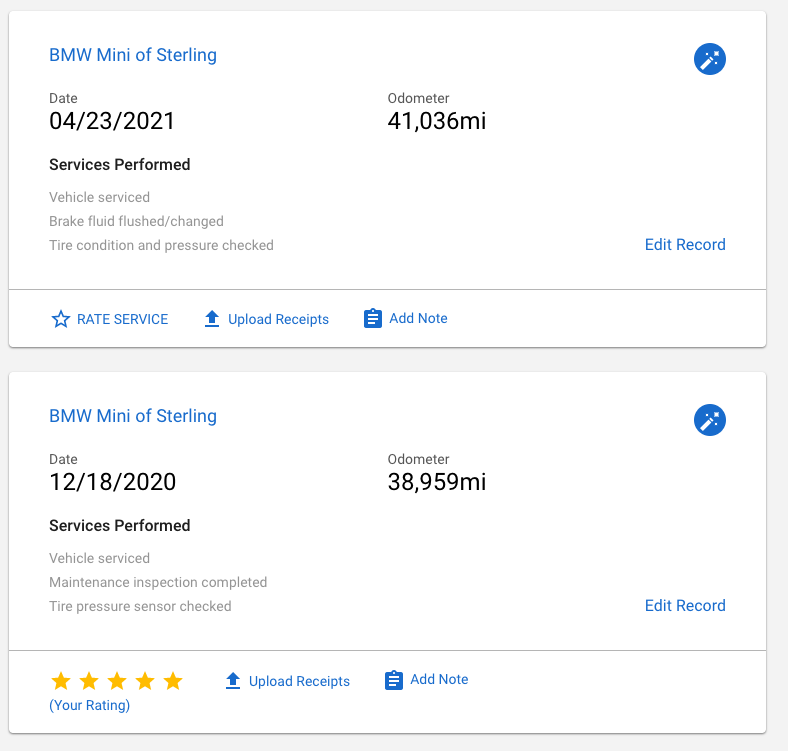Click the magic wand icon on the 12/18/2020 record
The height and width of the screenshot is (751, 788).
click(x=710, y=420)
